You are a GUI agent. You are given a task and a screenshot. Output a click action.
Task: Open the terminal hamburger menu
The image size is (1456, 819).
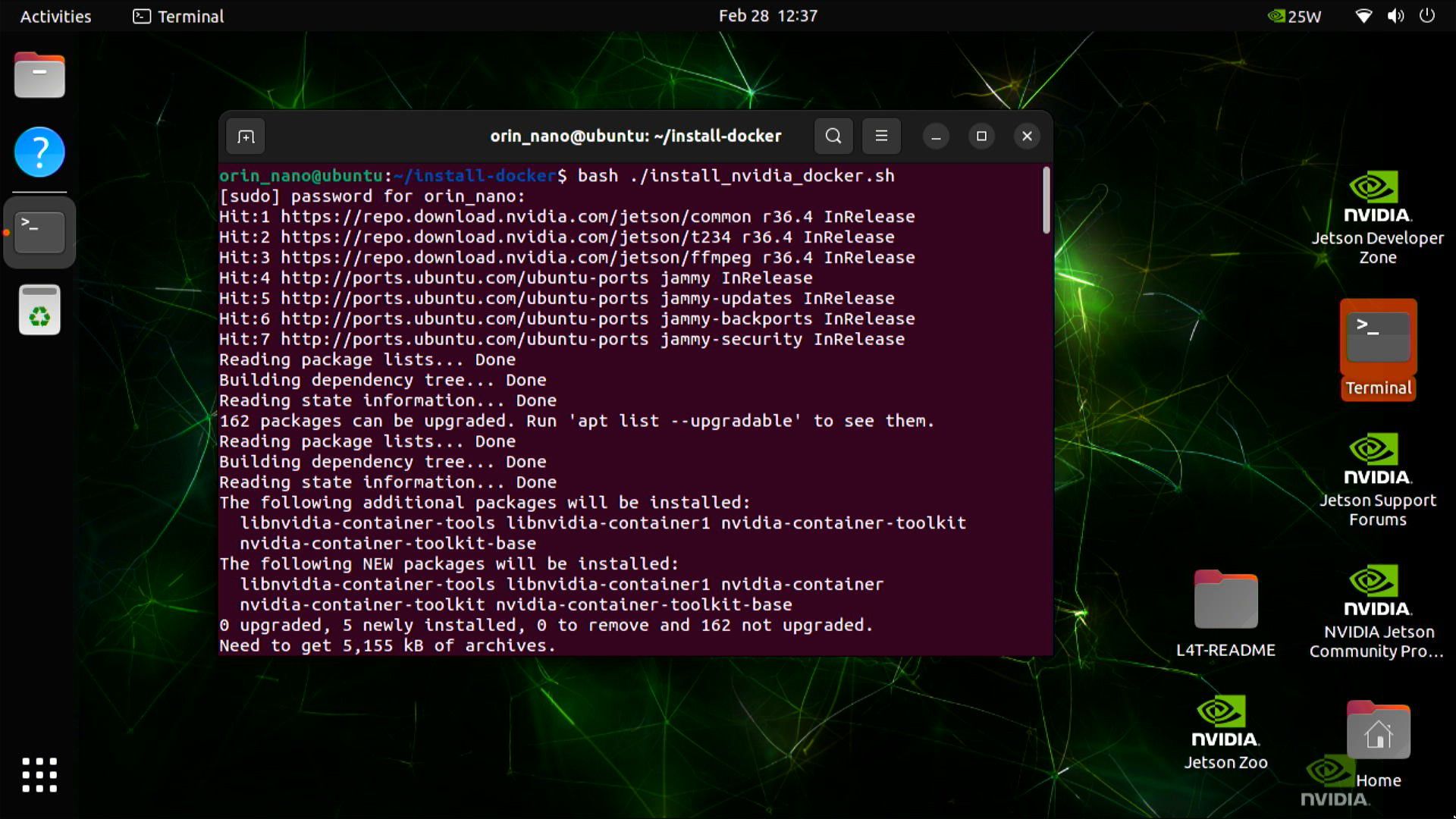[x=880, y=136]
